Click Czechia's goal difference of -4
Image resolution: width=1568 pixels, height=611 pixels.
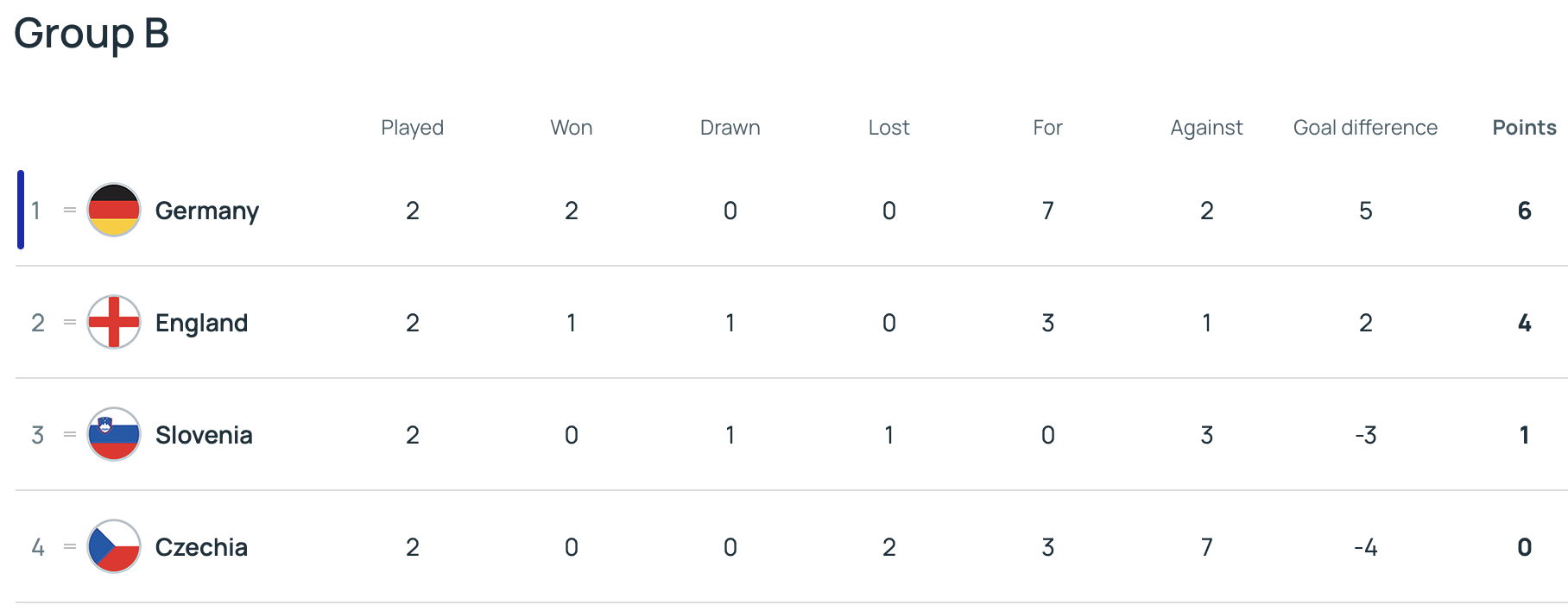[x=1365, y=547]
